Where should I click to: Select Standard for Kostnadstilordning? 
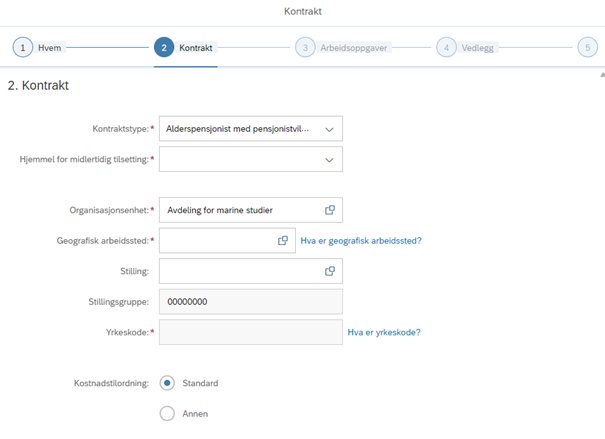(x=167, y=383)
